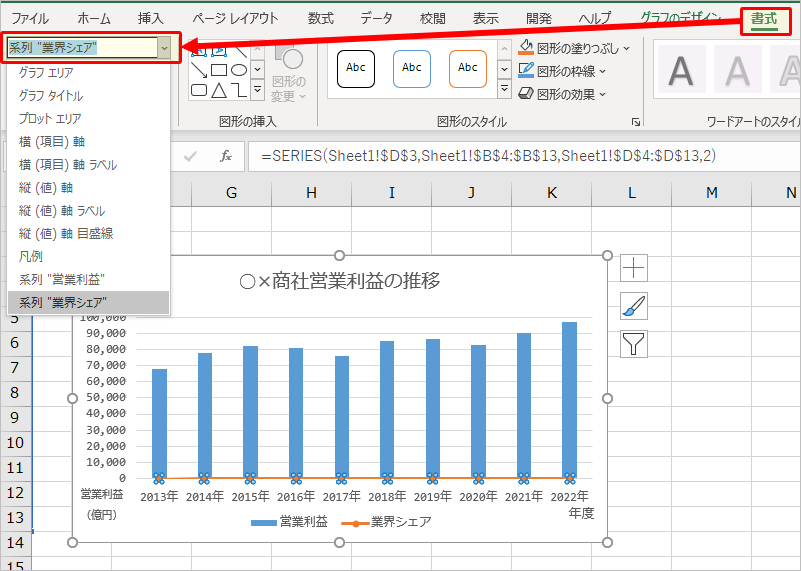Pick the first WordArt style A
Screen dimensions: 801x571
681,71
